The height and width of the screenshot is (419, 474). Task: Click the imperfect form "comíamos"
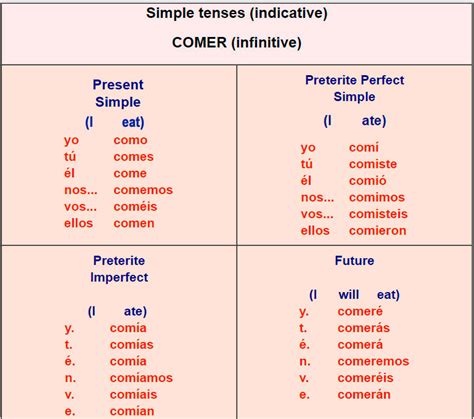coord(141,378)
